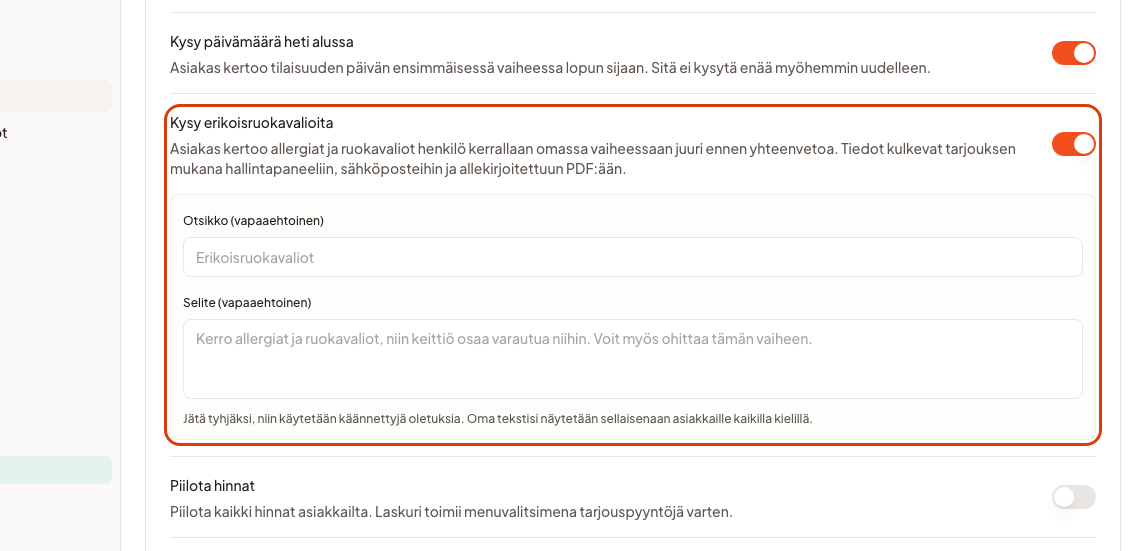The width and height of the screenshot is (1145, 551).
Task: Click the Erikoisruokavaliot placeholder text
Action: 255,258
